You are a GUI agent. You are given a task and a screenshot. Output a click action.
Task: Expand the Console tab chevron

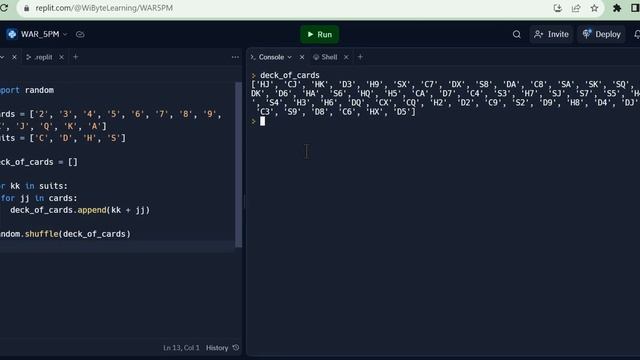click(x=290, y=57)
